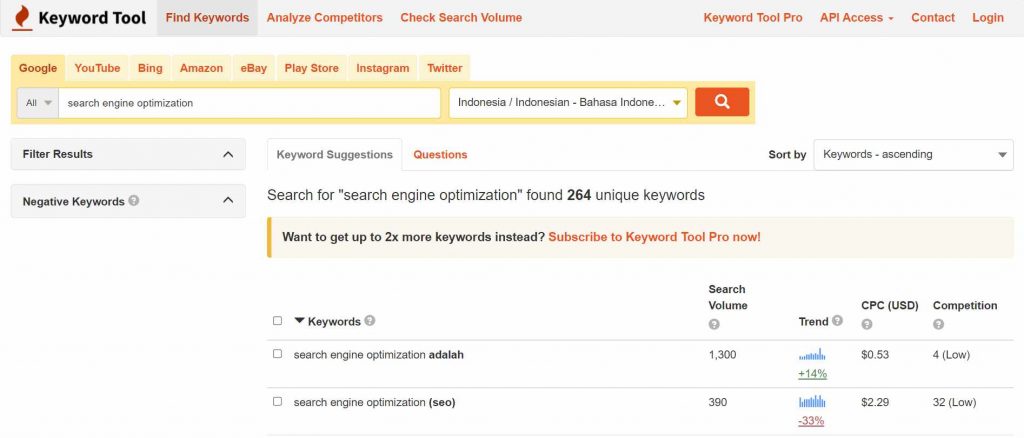Click trend chart for "(seo)" keyword row
The height and width of the screenshot is (438, 1024).
[x=812, y=401]
